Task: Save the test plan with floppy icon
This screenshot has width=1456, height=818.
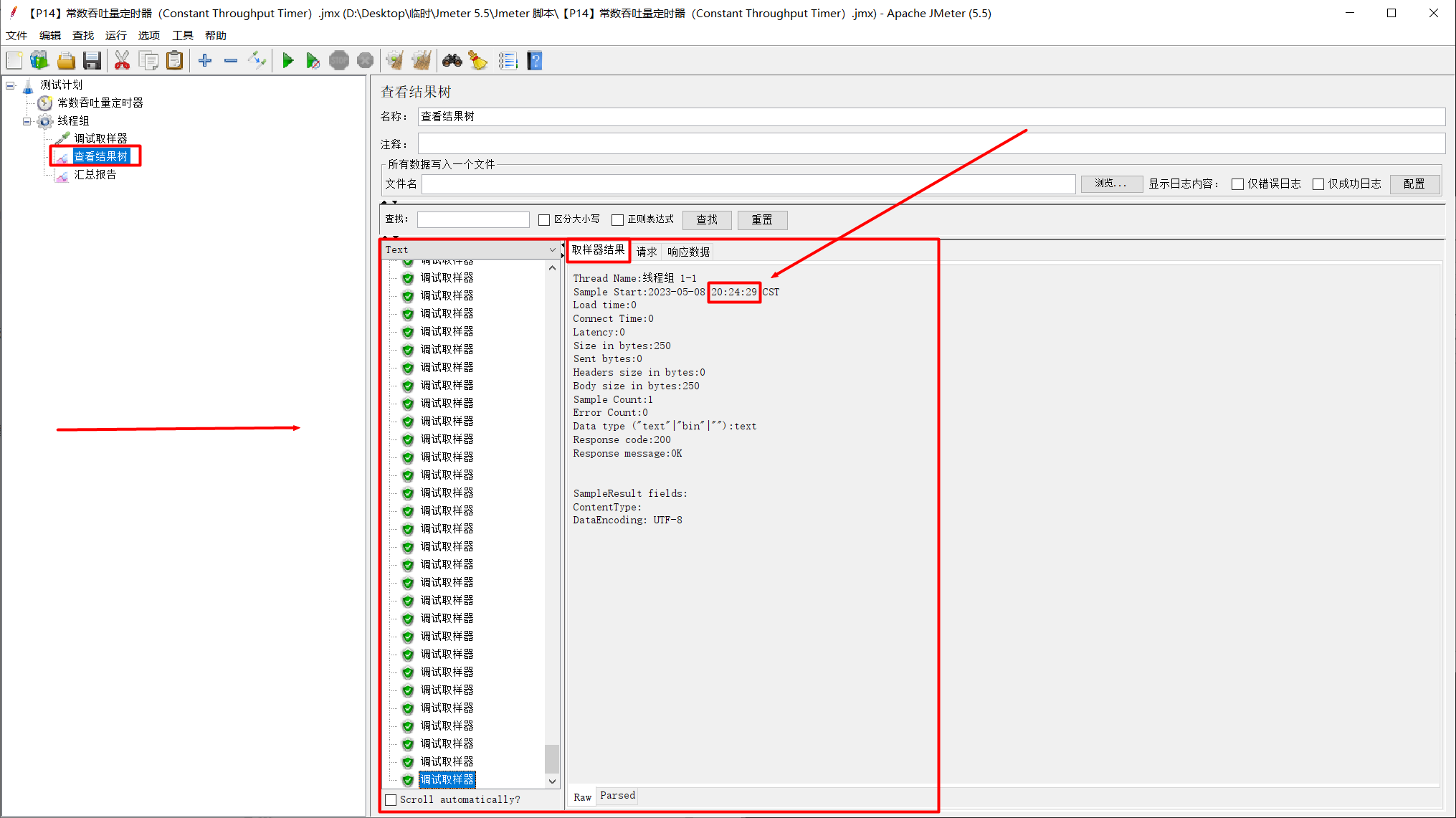Action: pos(92,61)
